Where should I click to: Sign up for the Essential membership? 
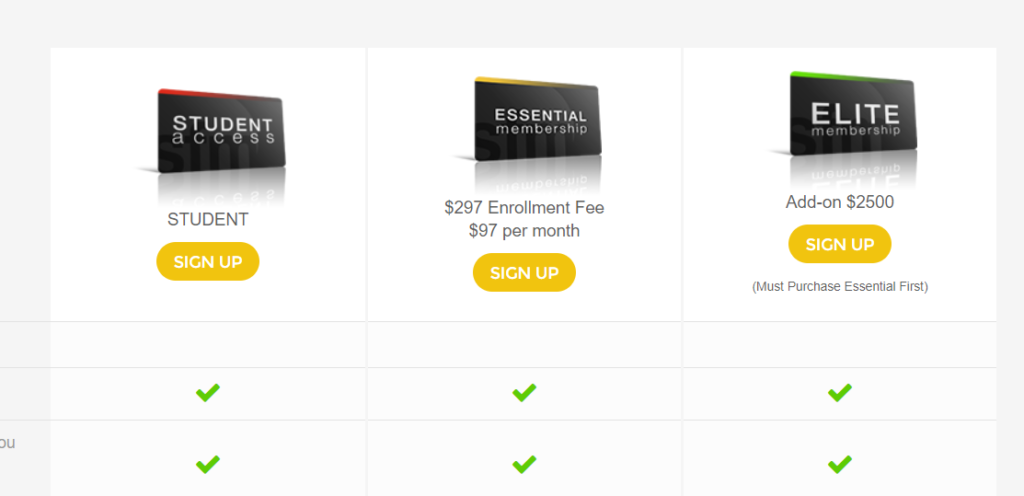click(x=524, y=272)
